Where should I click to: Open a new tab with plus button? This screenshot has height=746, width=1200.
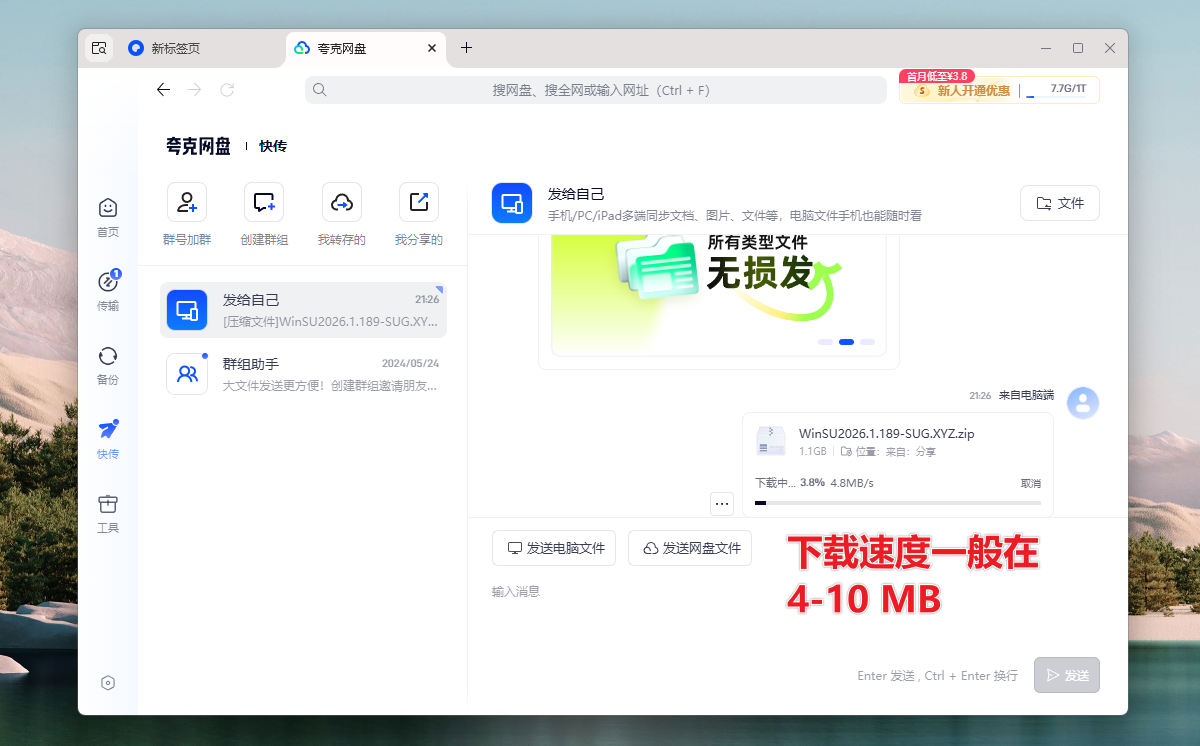click(x=466, y=48)
